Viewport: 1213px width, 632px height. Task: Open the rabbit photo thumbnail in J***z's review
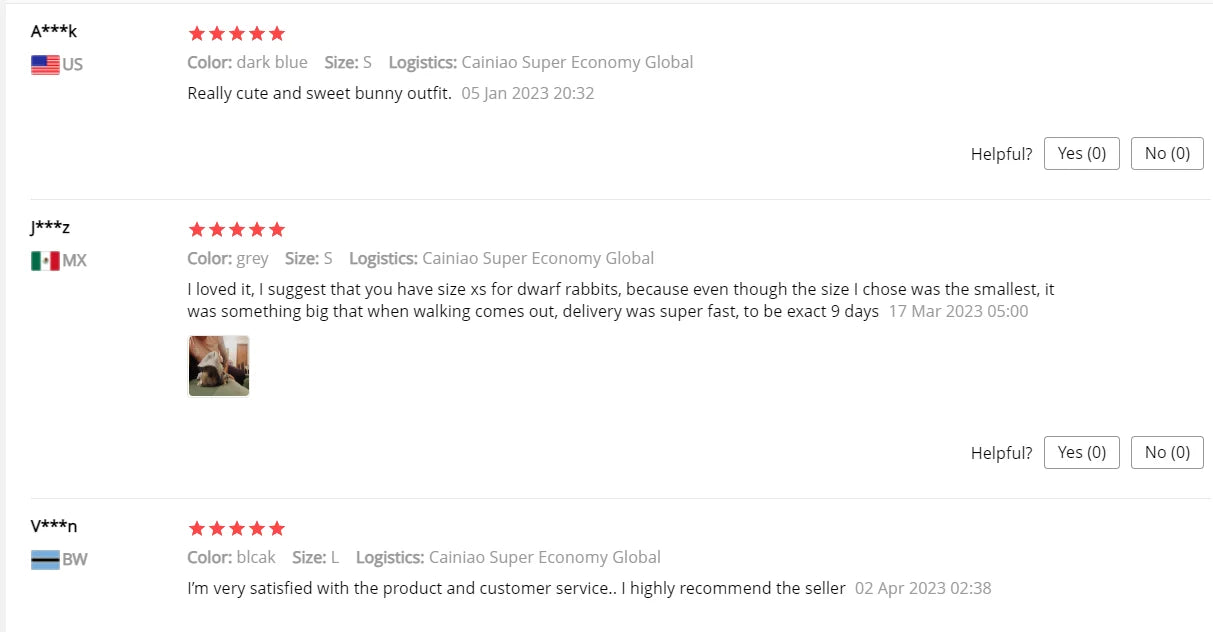219,366
